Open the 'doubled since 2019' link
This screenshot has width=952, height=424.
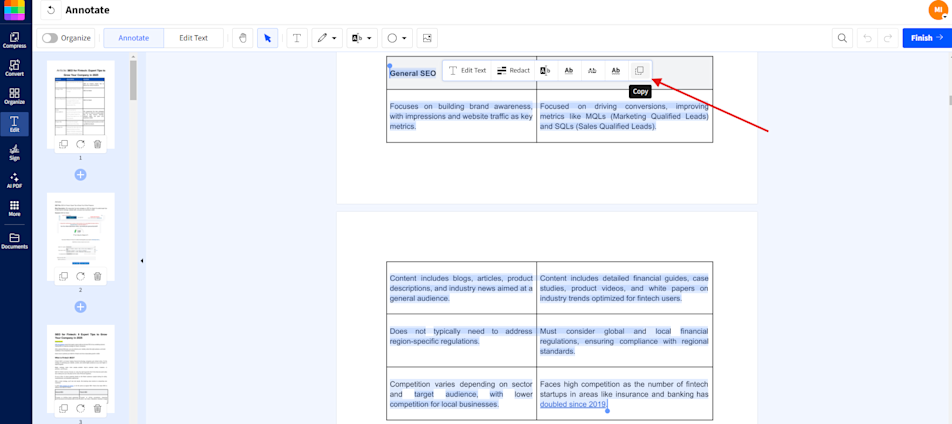(x=573, y=405)
